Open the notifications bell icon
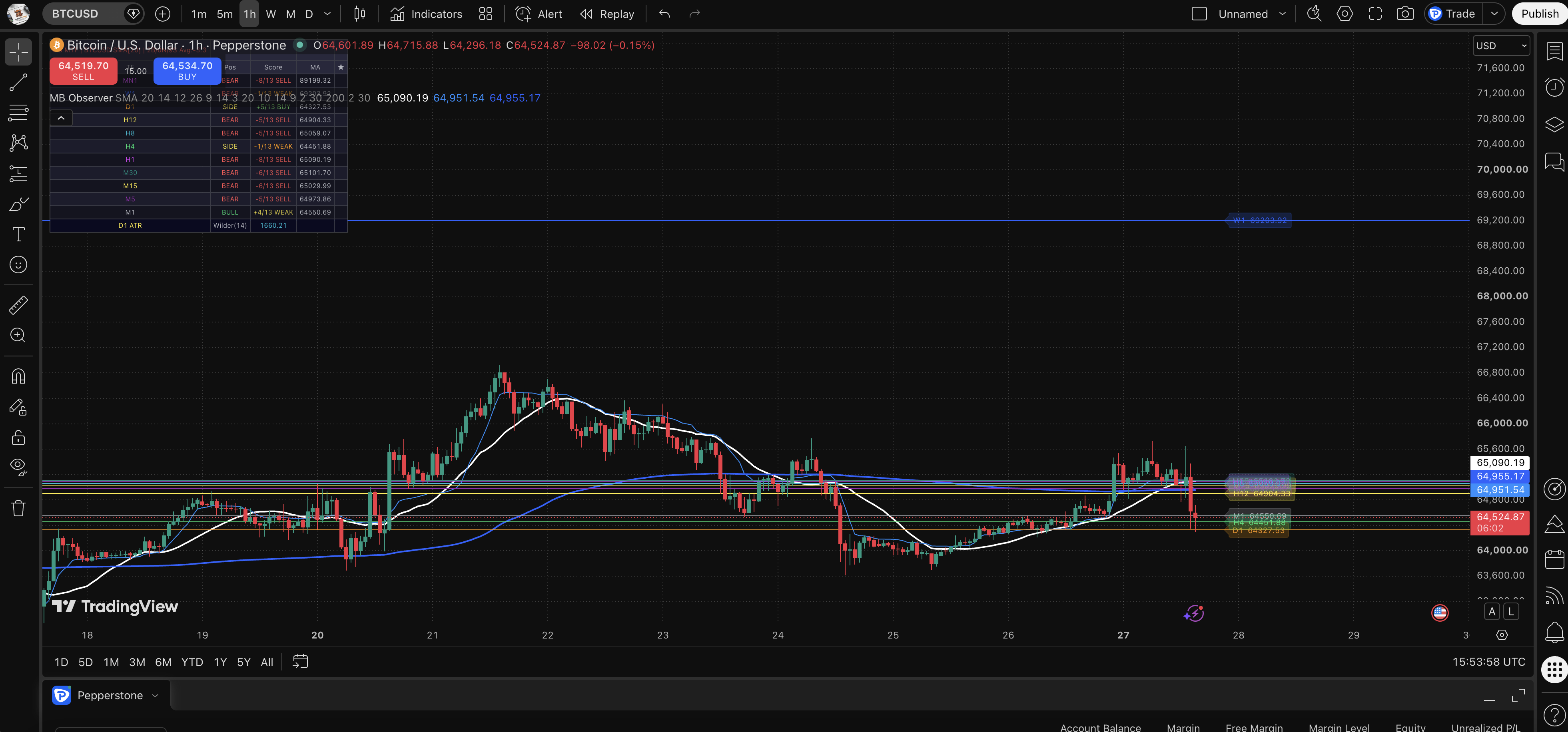Viewport: 1568px width, 732px height. tap(1554, 633)
